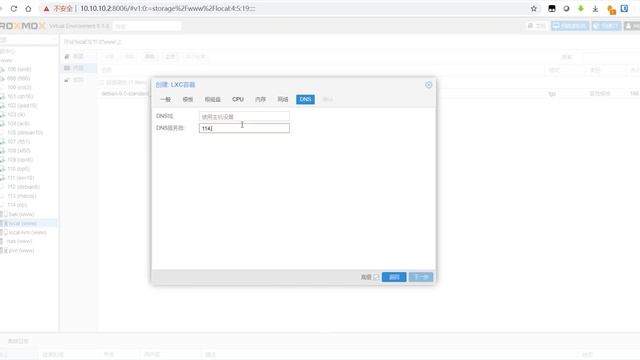Select VM 108 in resource tree
Screen dimensions: 640x360
coord(19,151)
